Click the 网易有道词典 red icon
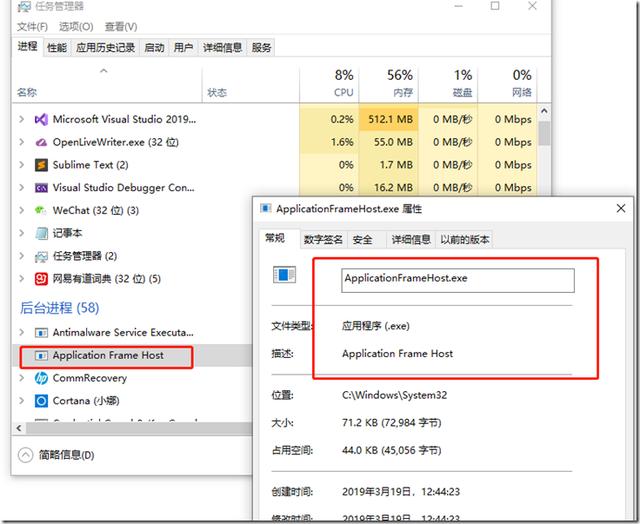The width and height of the screenshot is (640, 524). pyautogui.click(x=41, y=279)
